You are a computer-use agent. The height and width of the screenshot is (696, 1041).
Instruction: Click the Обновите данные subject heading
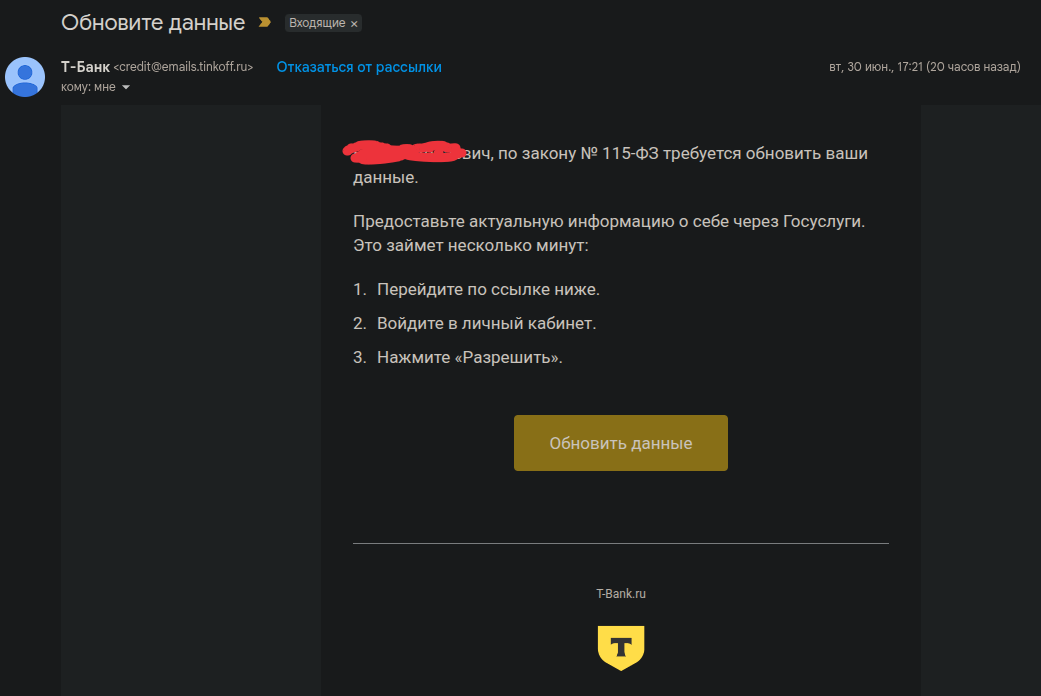coord(153,23)
